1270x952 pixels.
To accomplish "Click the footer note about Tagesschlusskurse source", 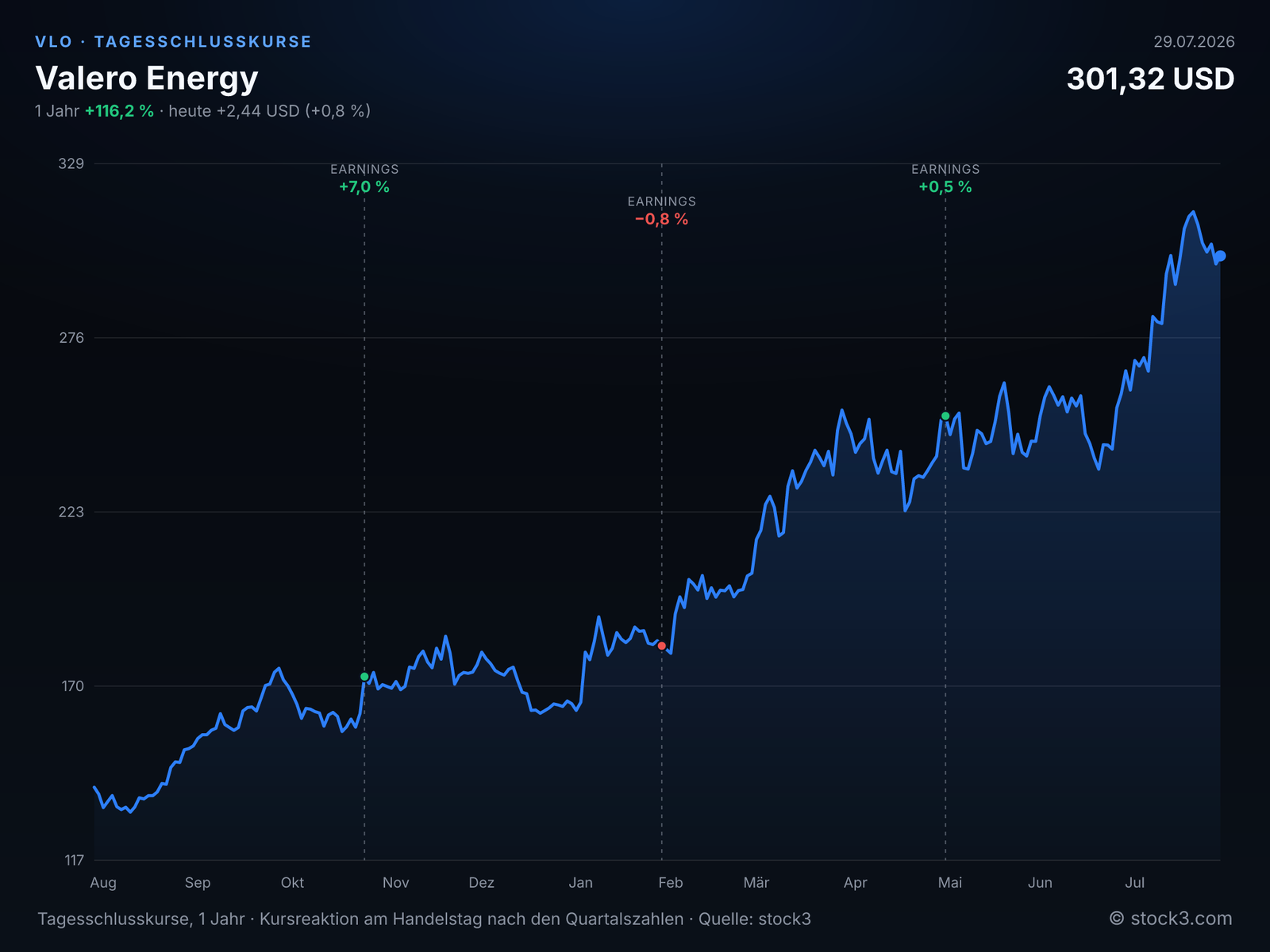I will (425, 919).
